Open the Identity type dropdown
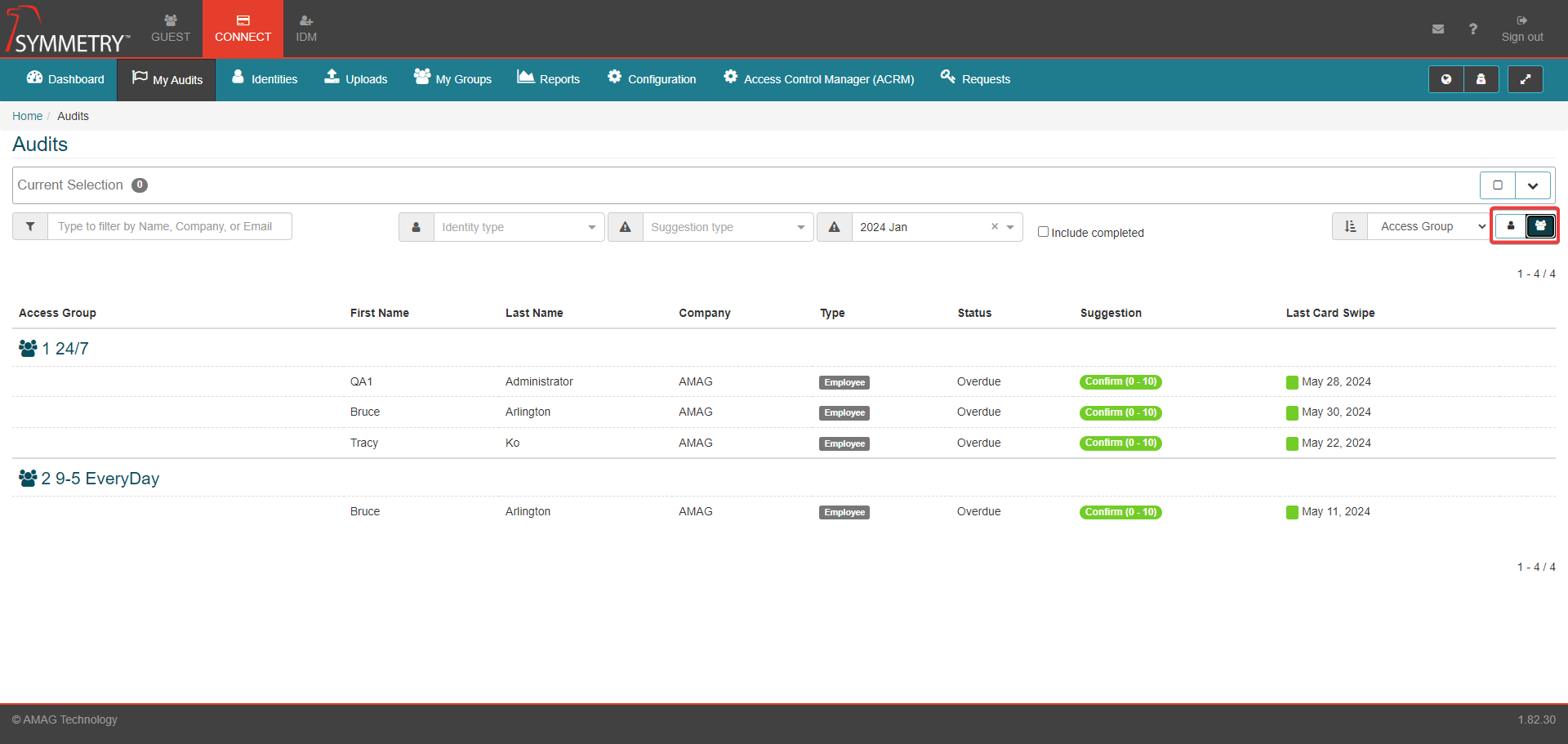Screen dimensions: 1568x744 tap(519, 227)
